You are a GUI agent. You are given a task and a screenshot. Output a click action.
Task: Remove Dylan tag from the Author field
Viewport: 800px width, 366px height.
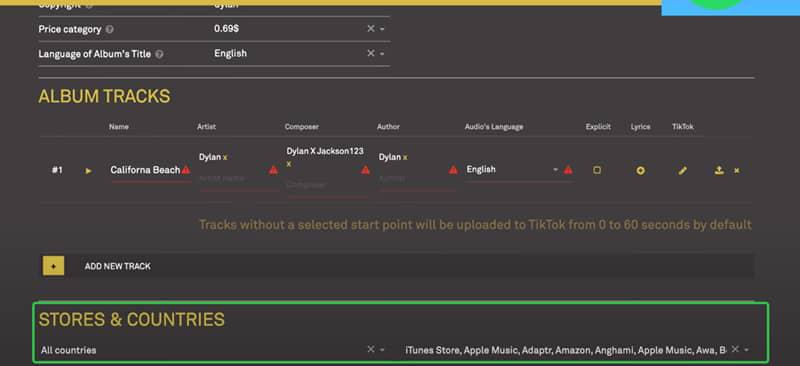(x=405, y=158)
